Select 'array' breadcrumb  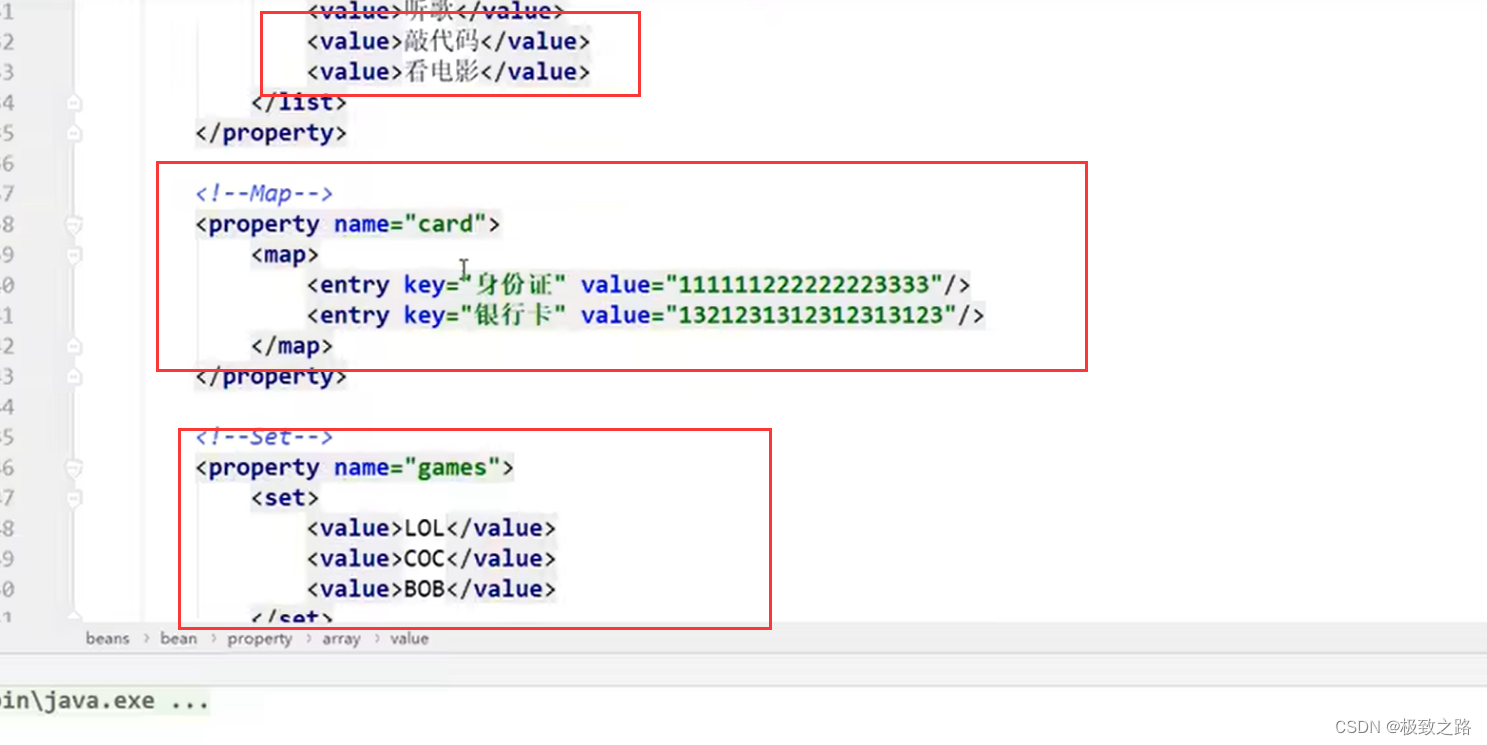point(341,638)
